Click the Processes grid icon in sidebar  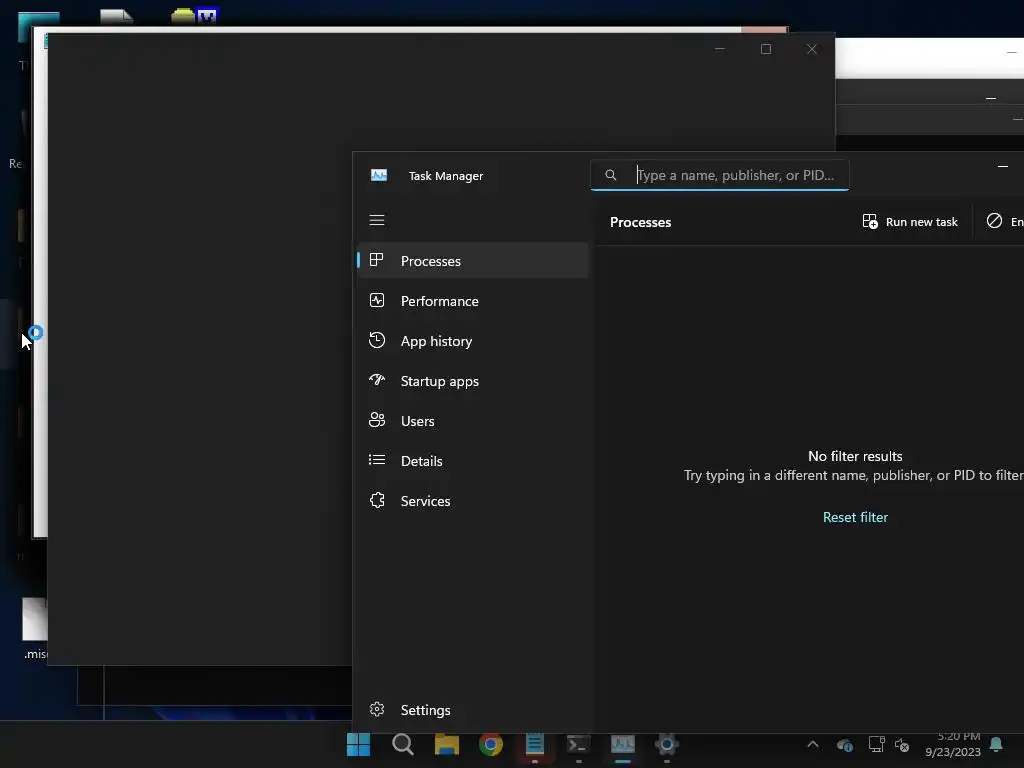tap(377, 260)
